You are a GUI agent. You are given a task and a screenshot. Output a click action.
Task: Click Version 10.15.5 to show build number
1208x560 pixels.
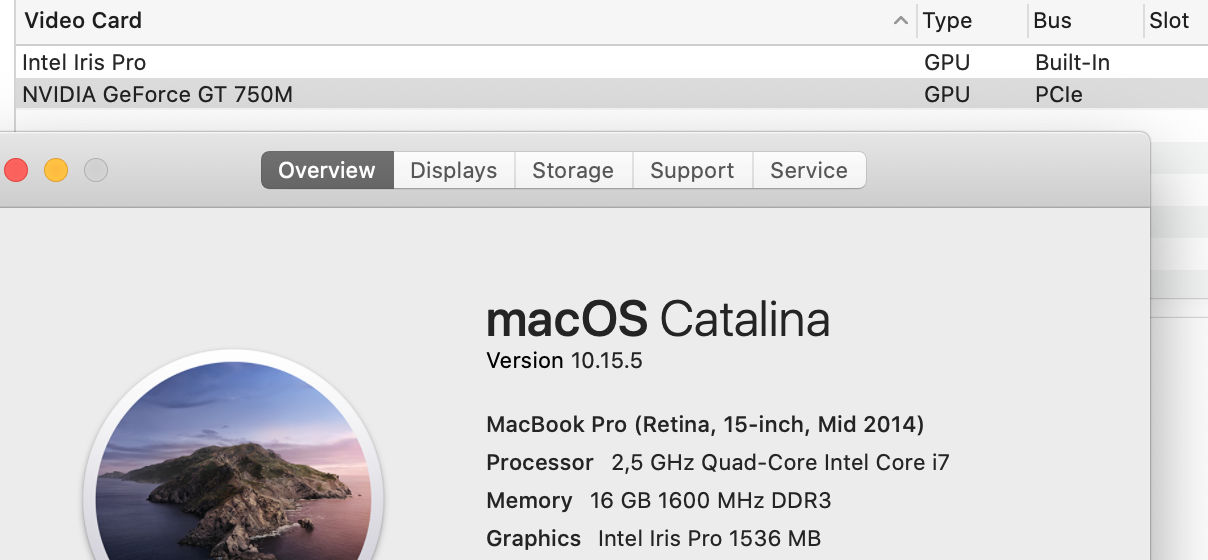pyautogui.click(x=564, y=360)
